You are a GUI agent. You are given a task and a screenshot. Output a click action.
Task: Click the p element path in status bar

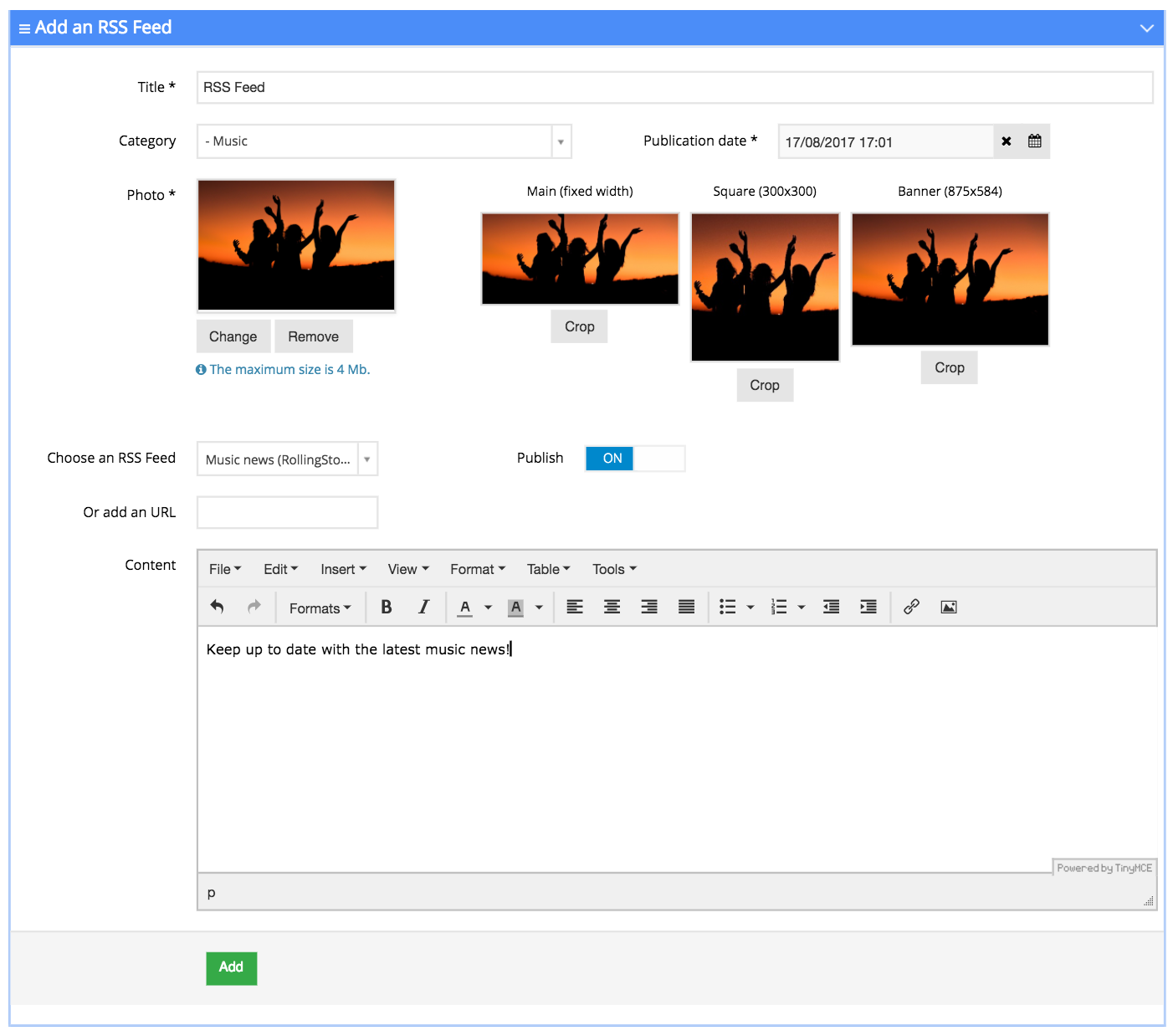(x=212, y=893)
